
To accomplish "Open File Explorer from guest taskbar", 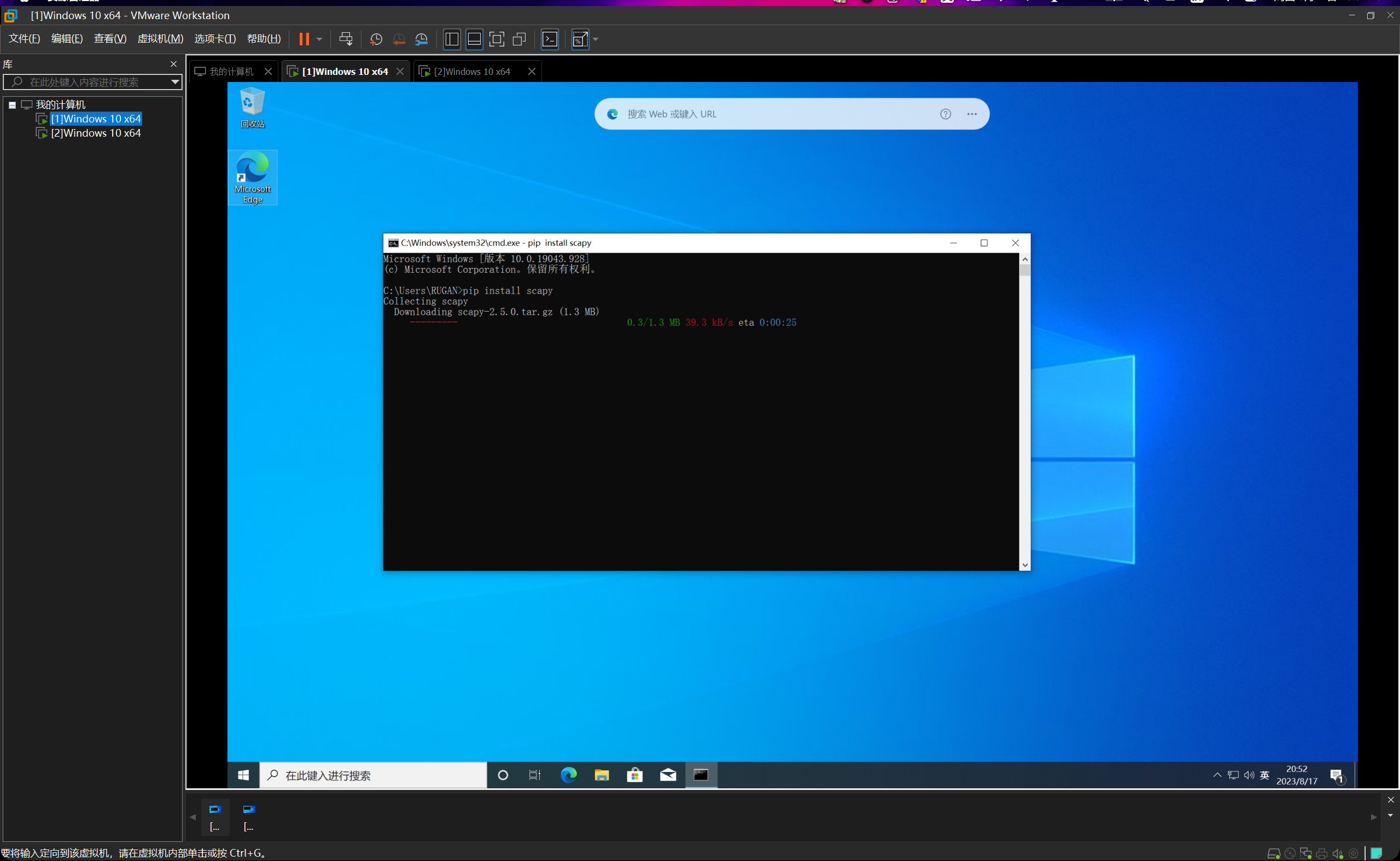I will 602,775.
